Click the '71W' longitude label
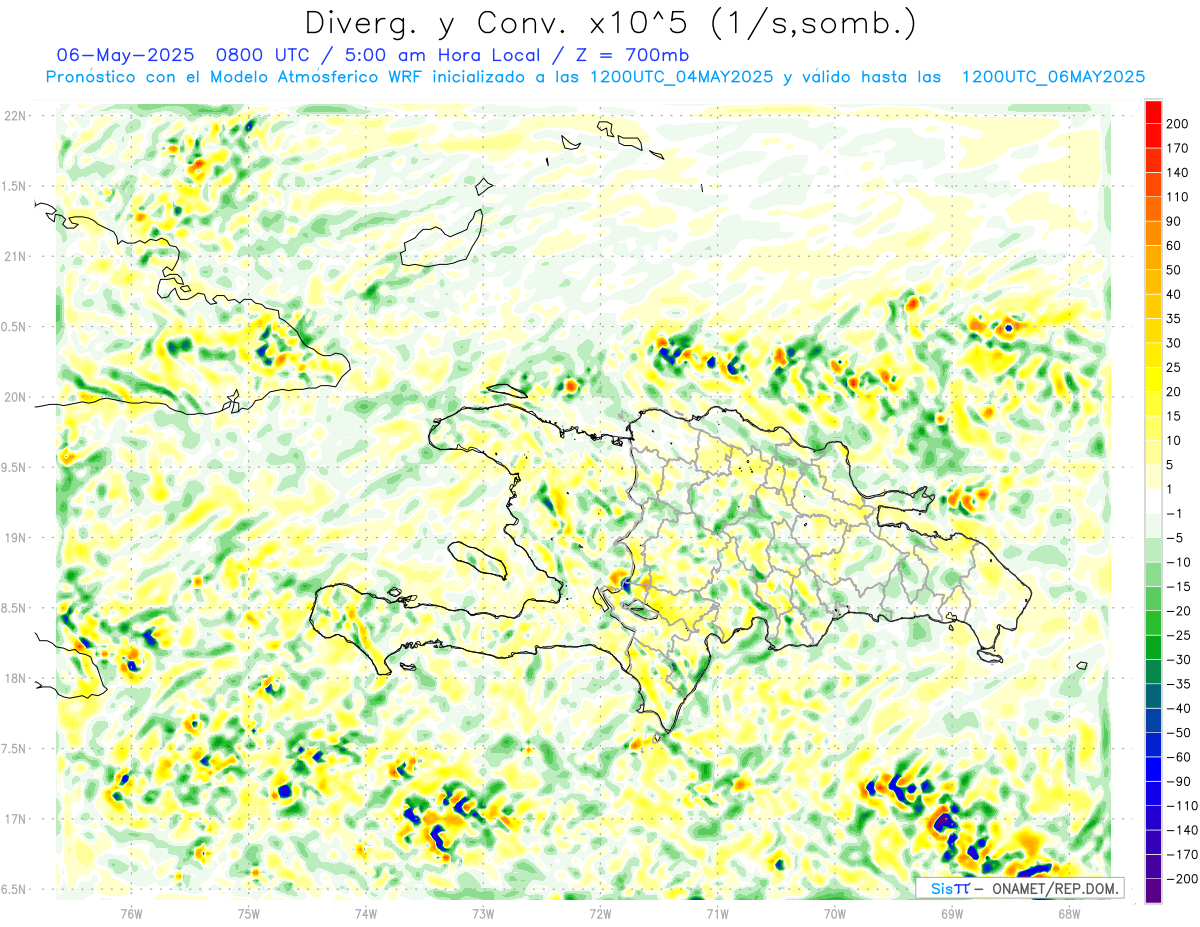The height and width of the screenshot is (927, 1200). [x=717, y=913]
